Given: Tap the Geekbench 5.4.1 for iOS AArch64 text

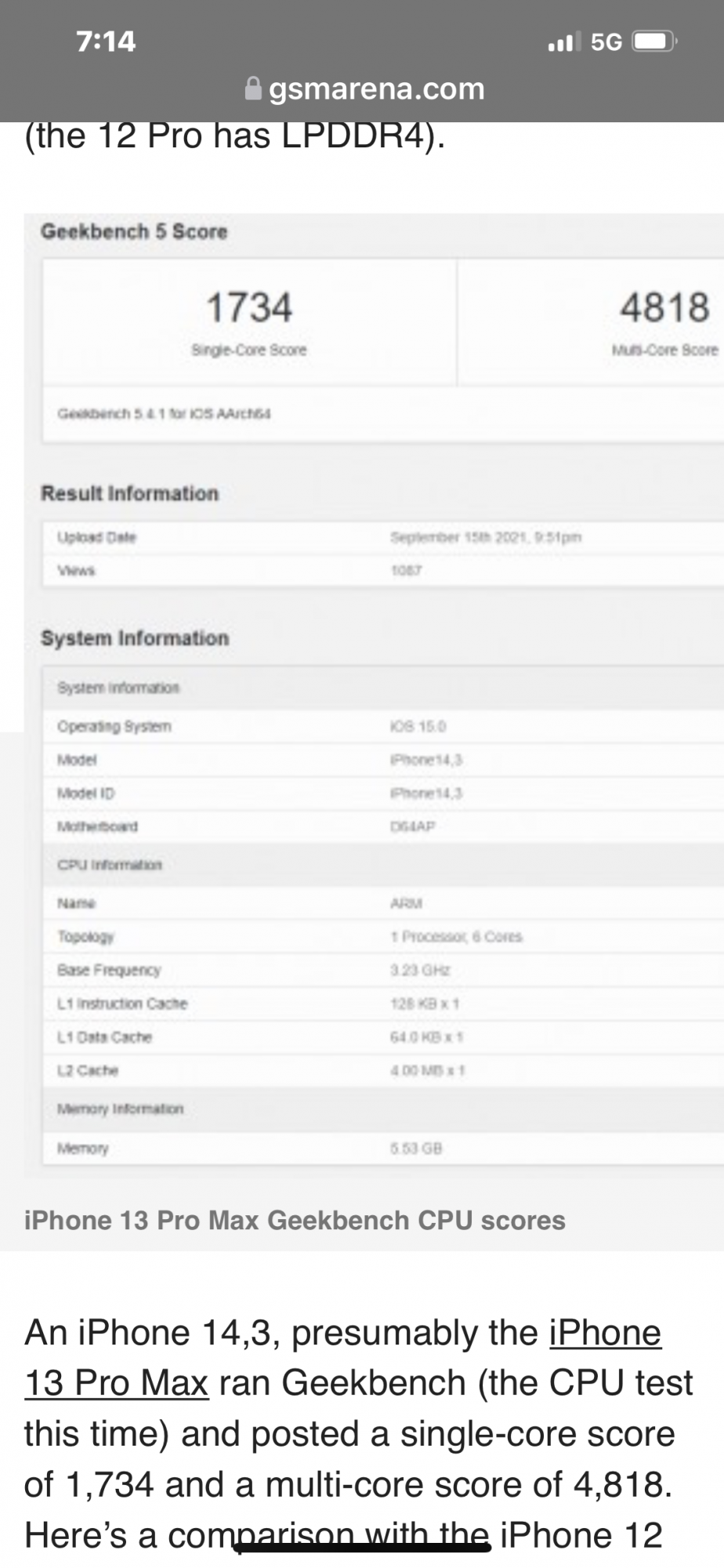Looking at the screenshot, I should point(164,413).
